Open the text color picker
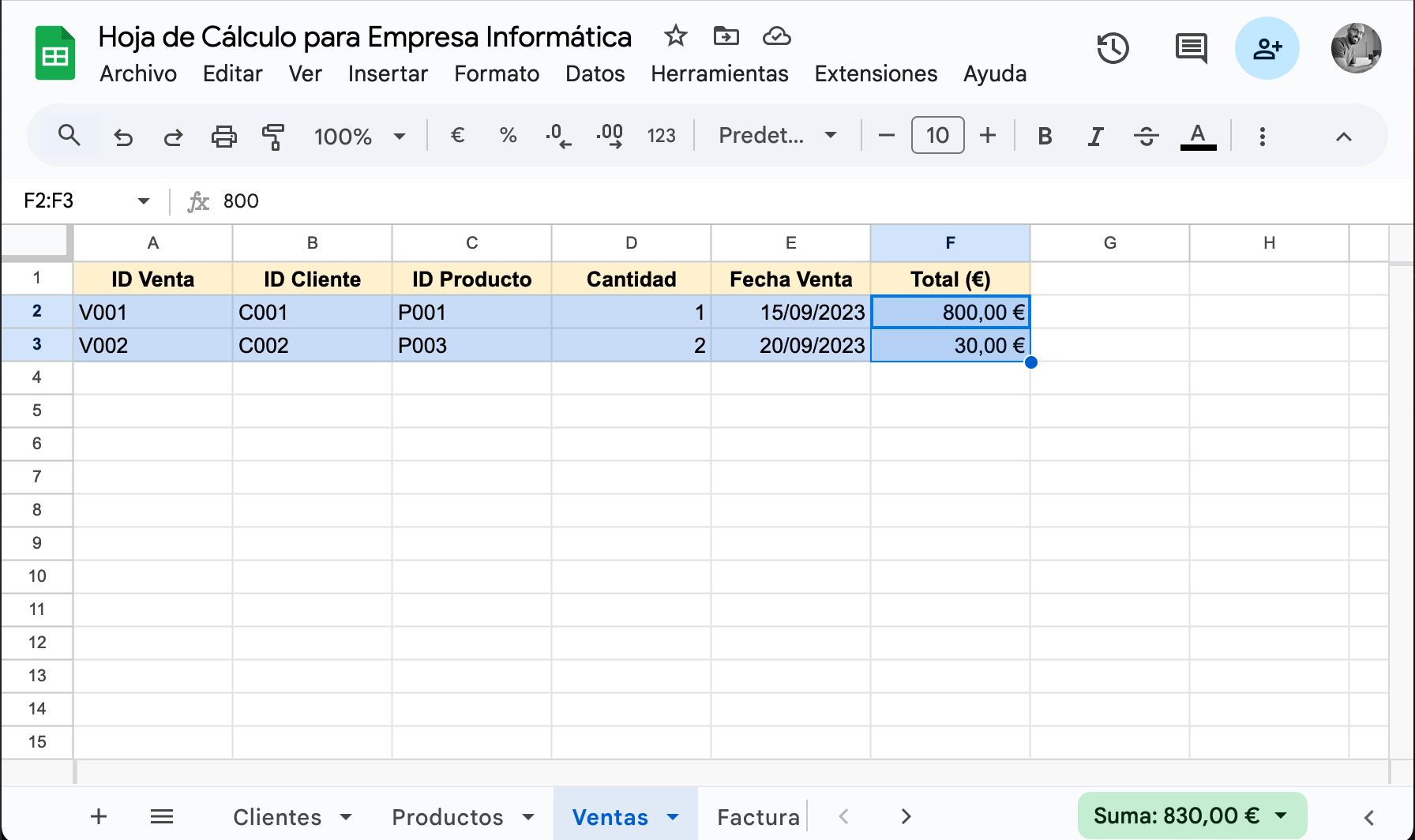This screenshot has height=840, width=1415. (x=1197, y=137)
